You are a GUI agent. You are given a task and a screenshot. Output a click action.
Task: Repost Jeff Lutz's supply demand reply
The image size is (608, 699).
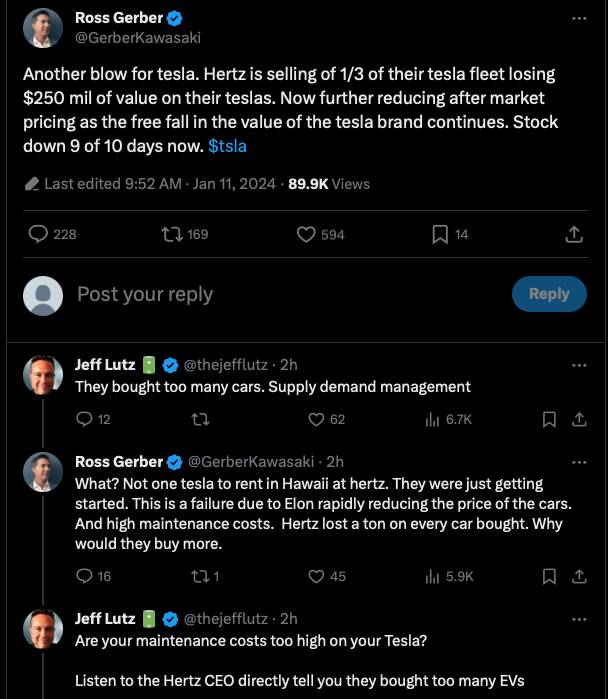pyautogui.click(x=200, y=419)
